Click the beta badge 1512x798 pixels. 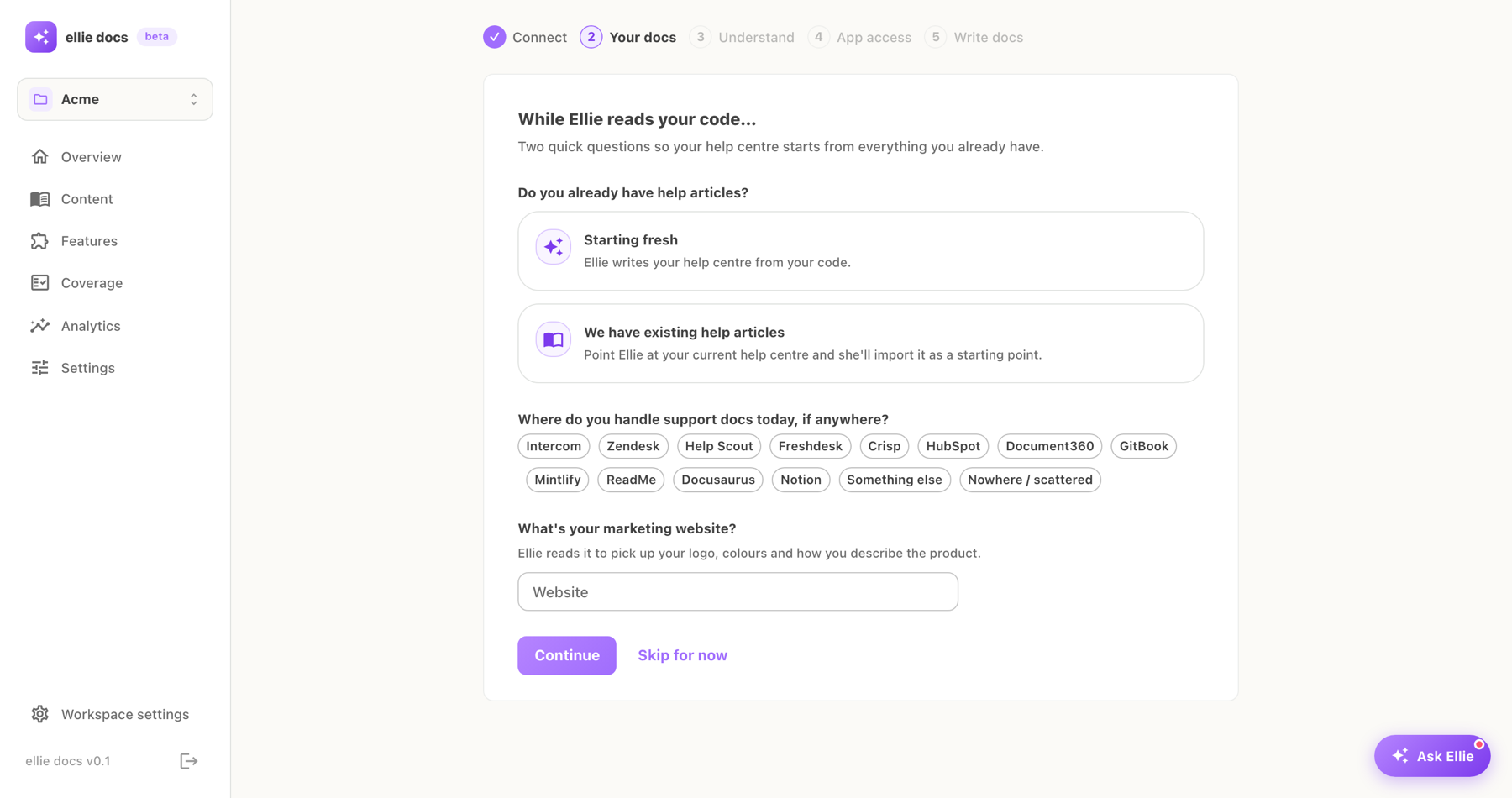click(157, 37)
